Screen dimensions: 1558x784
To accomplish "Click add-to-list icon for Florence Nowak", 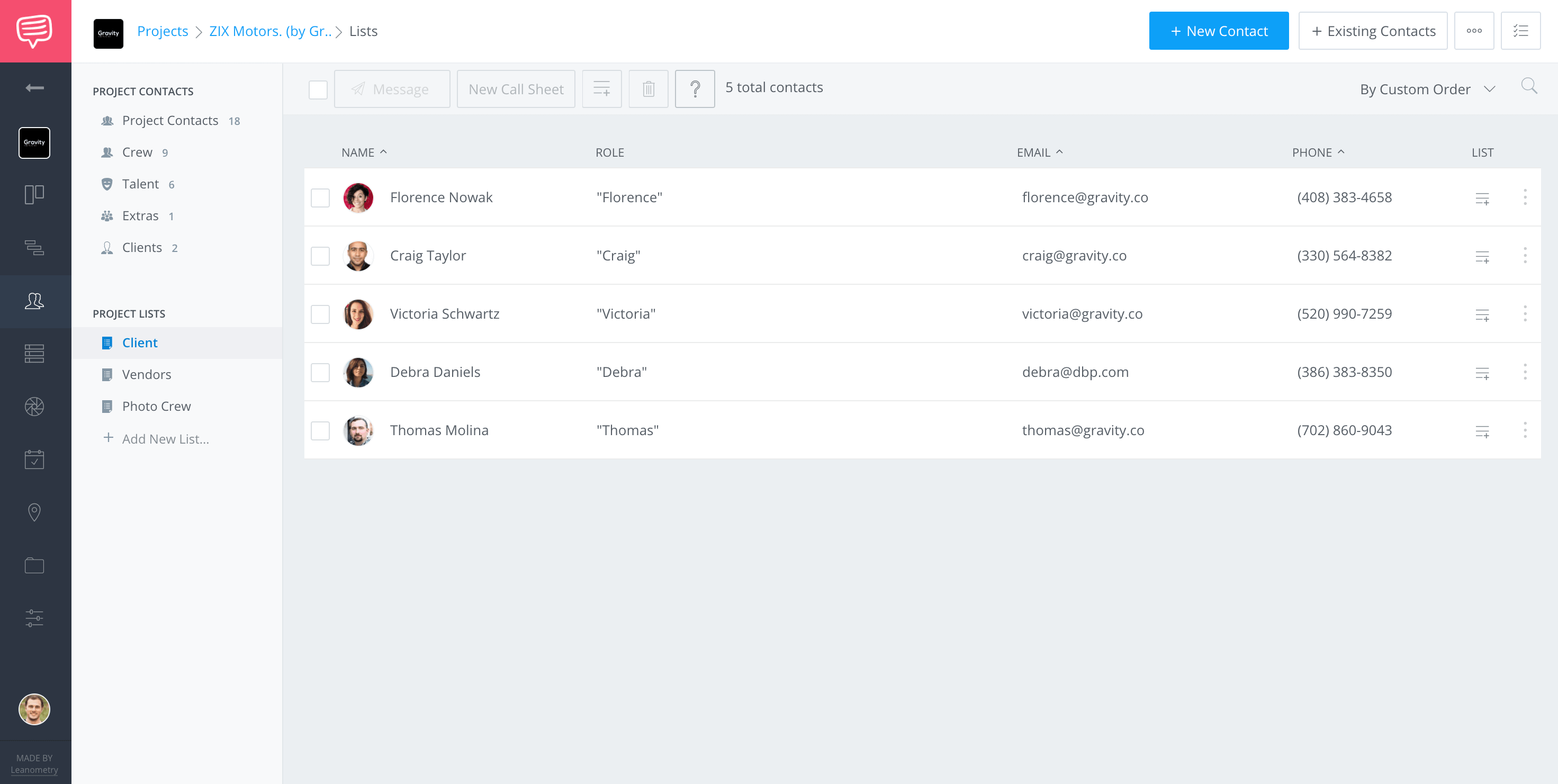I will [x=1482, y=198].
